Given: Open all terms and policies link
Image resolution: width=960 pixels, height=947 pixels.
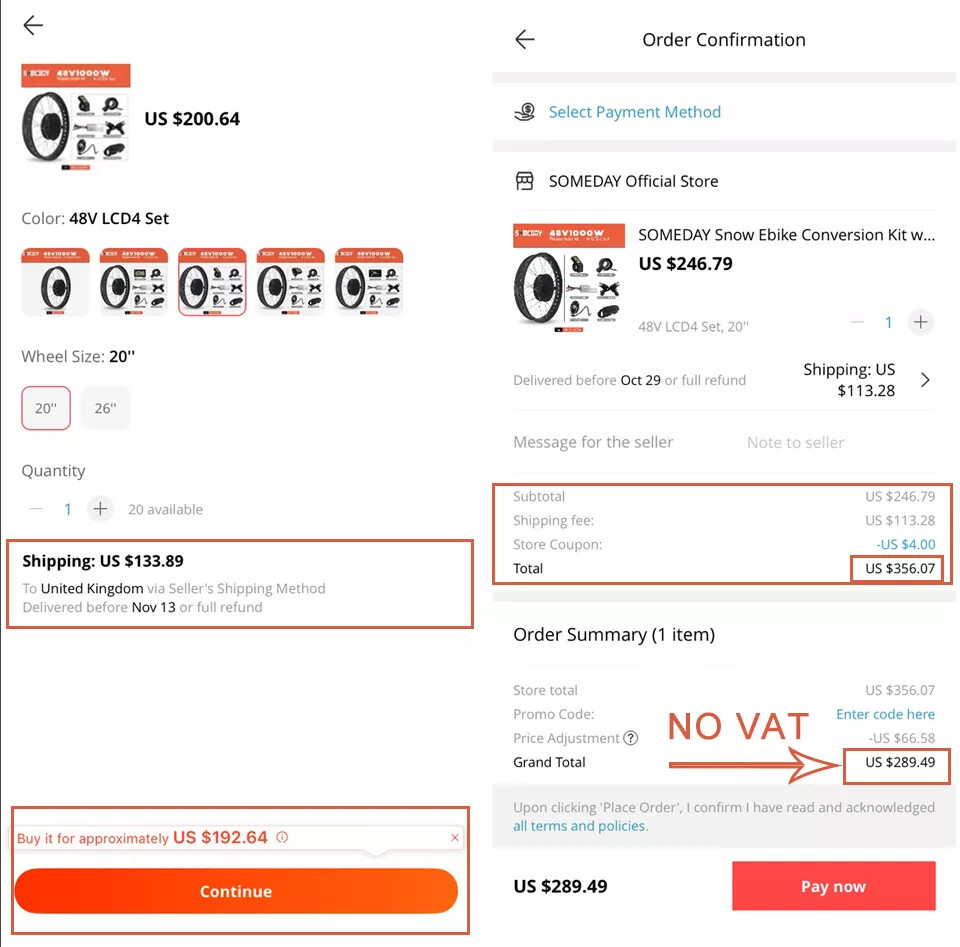Looking at the screenshot, I should [x=580, y=826].
